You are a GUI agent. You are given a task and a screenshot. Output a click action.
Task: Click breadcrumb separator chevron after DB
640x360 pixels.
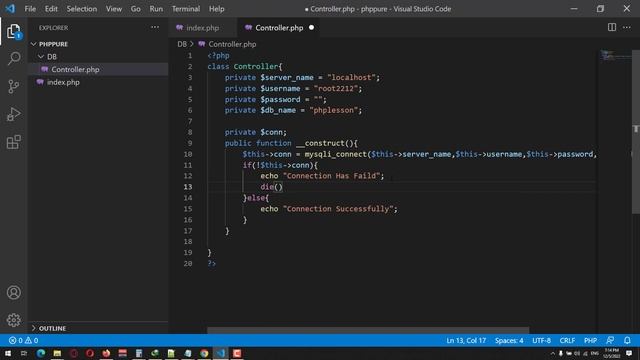coord(191,44)
